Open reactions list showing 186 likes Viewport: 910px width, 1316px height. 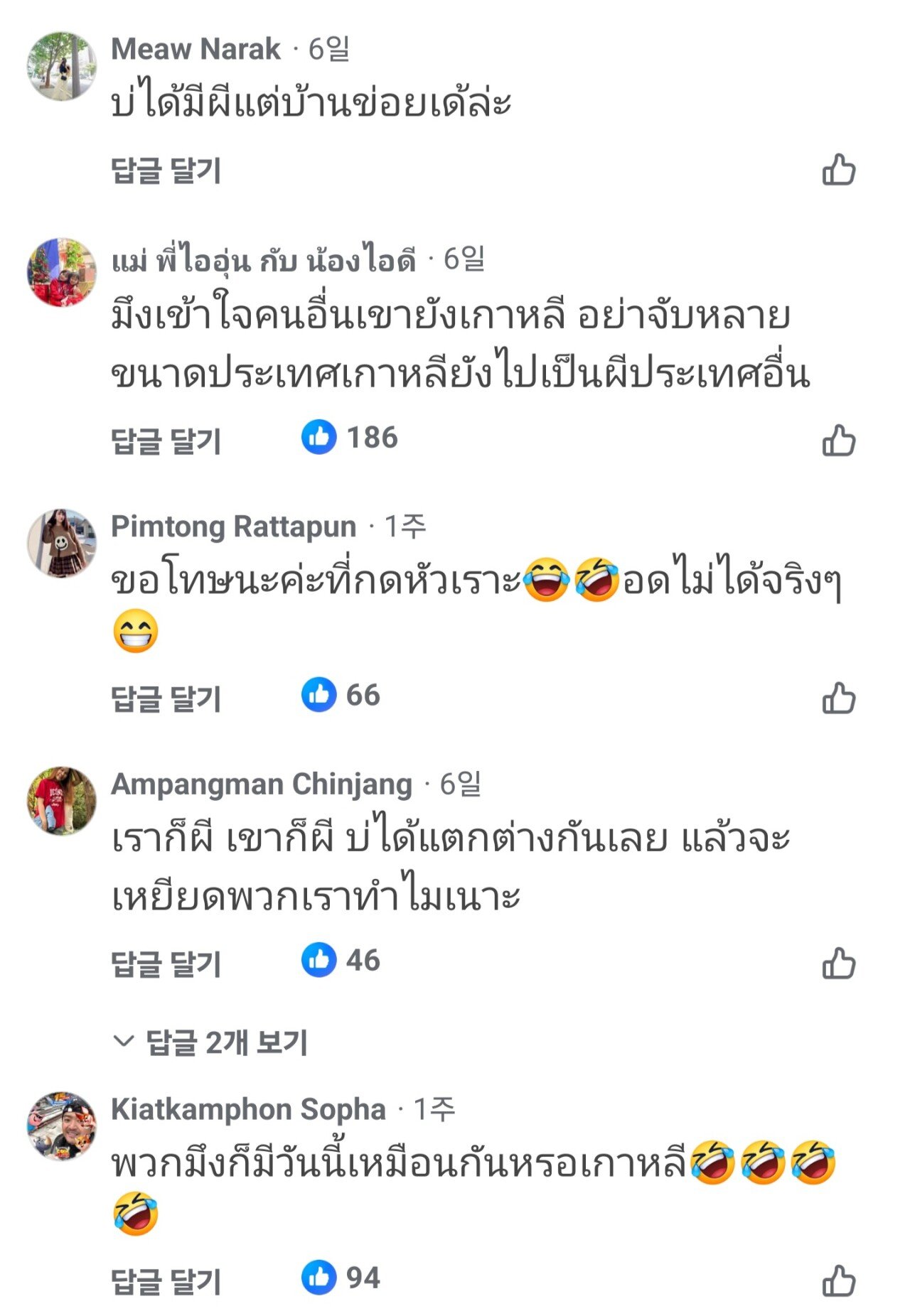point(349,437)
